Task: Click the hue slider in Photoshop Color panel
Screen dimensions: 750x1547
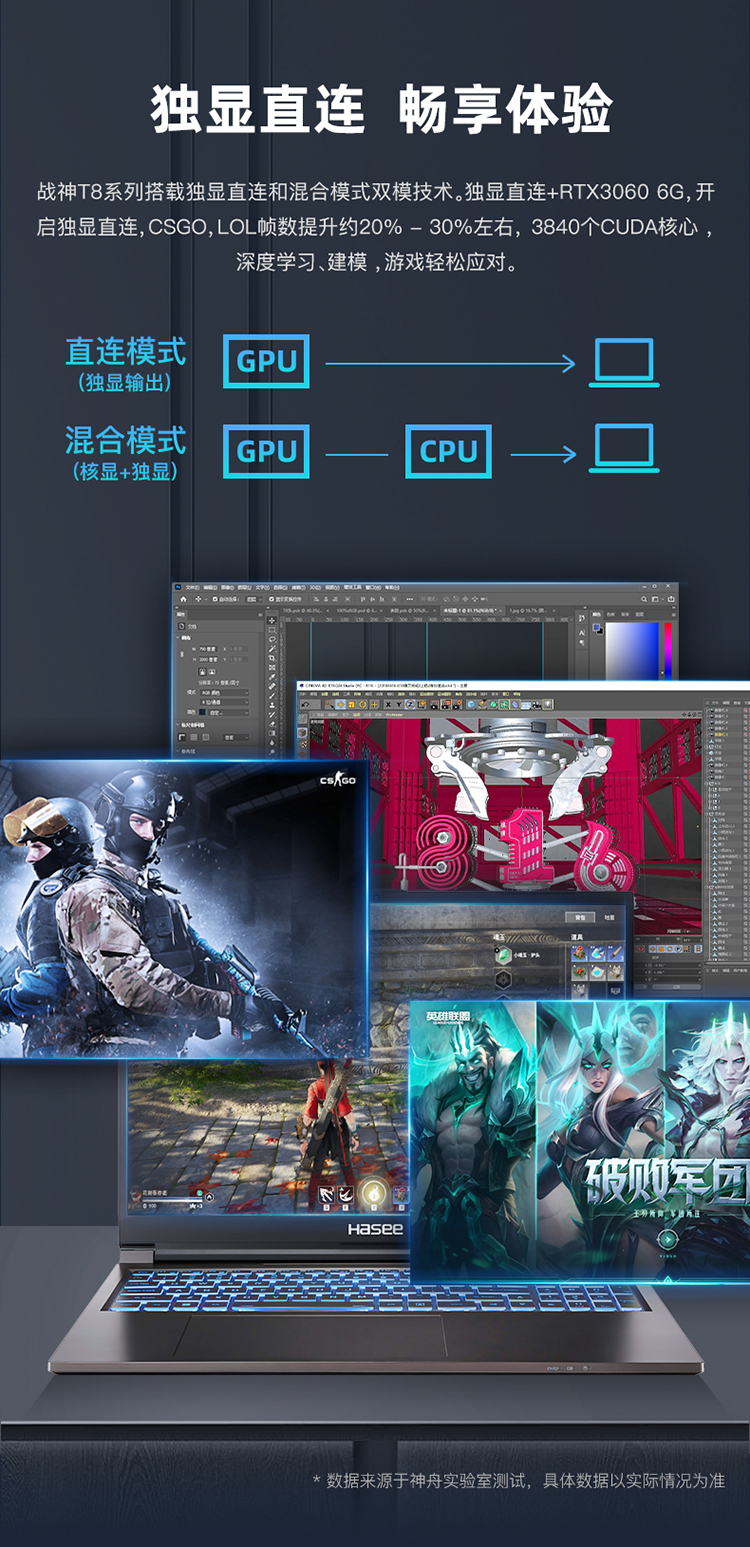Action: click(x=668, y=651)
